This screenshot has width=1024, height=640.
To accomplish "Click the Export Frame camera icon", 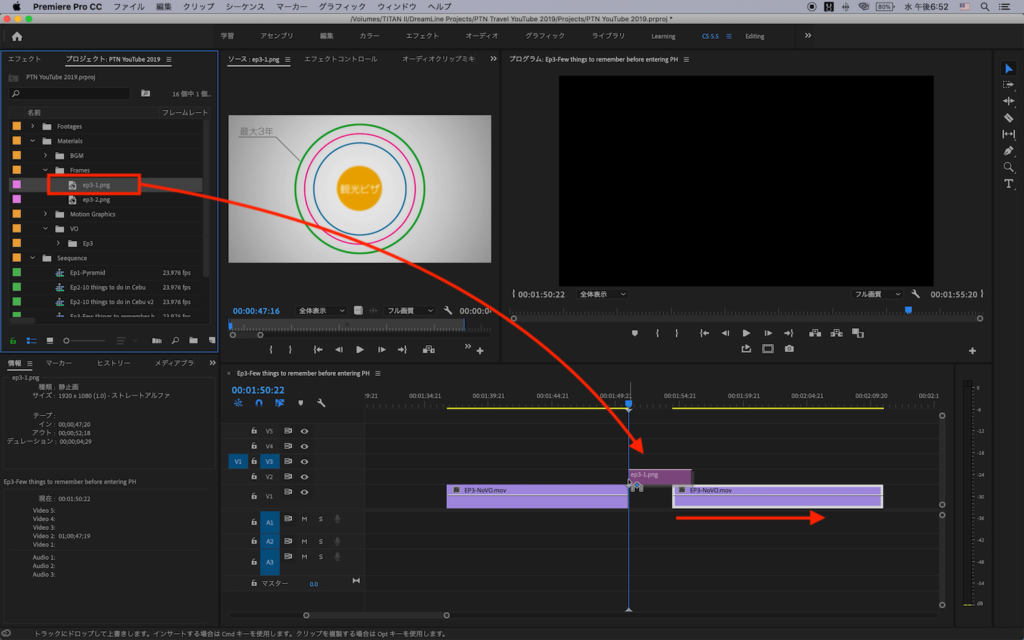I will tap(789, 349).
